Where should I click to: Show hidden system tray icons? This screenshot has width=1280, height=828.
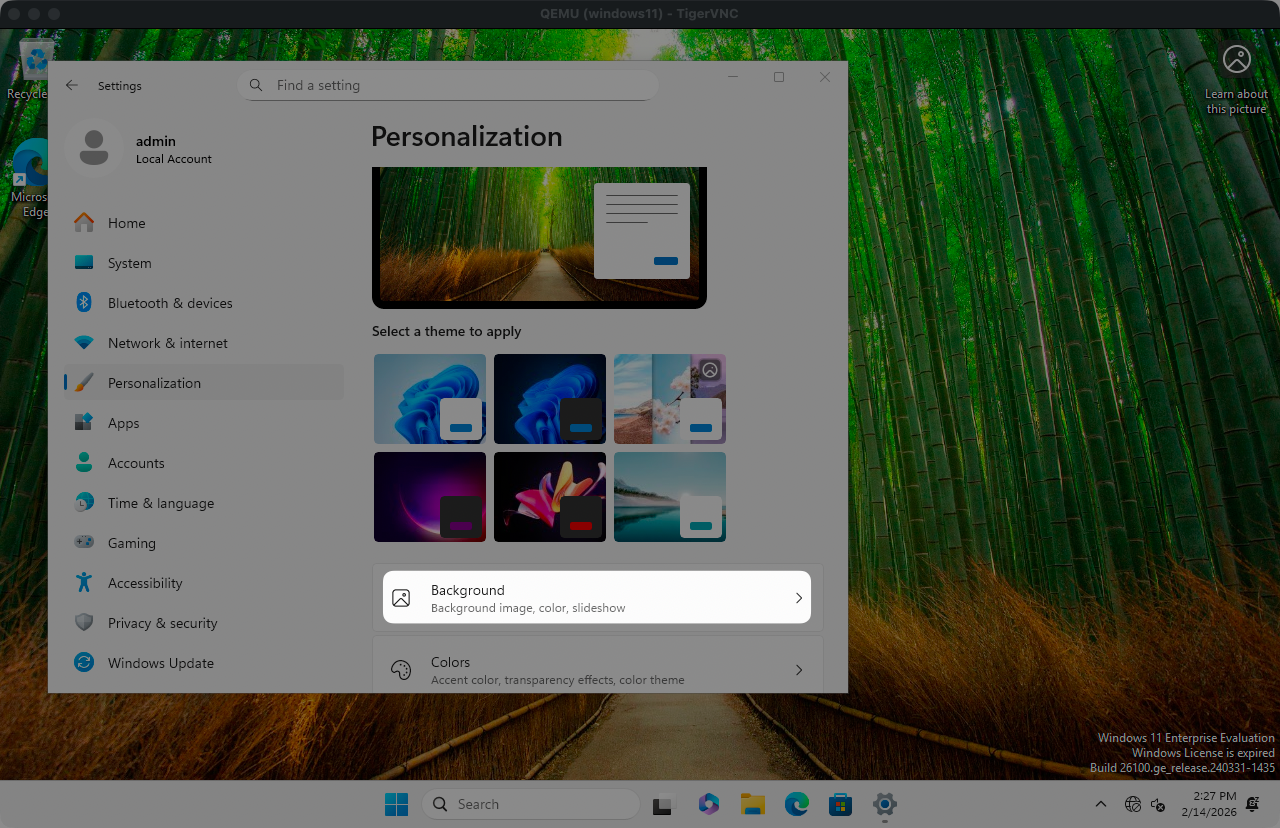(x=1101, y=804)
